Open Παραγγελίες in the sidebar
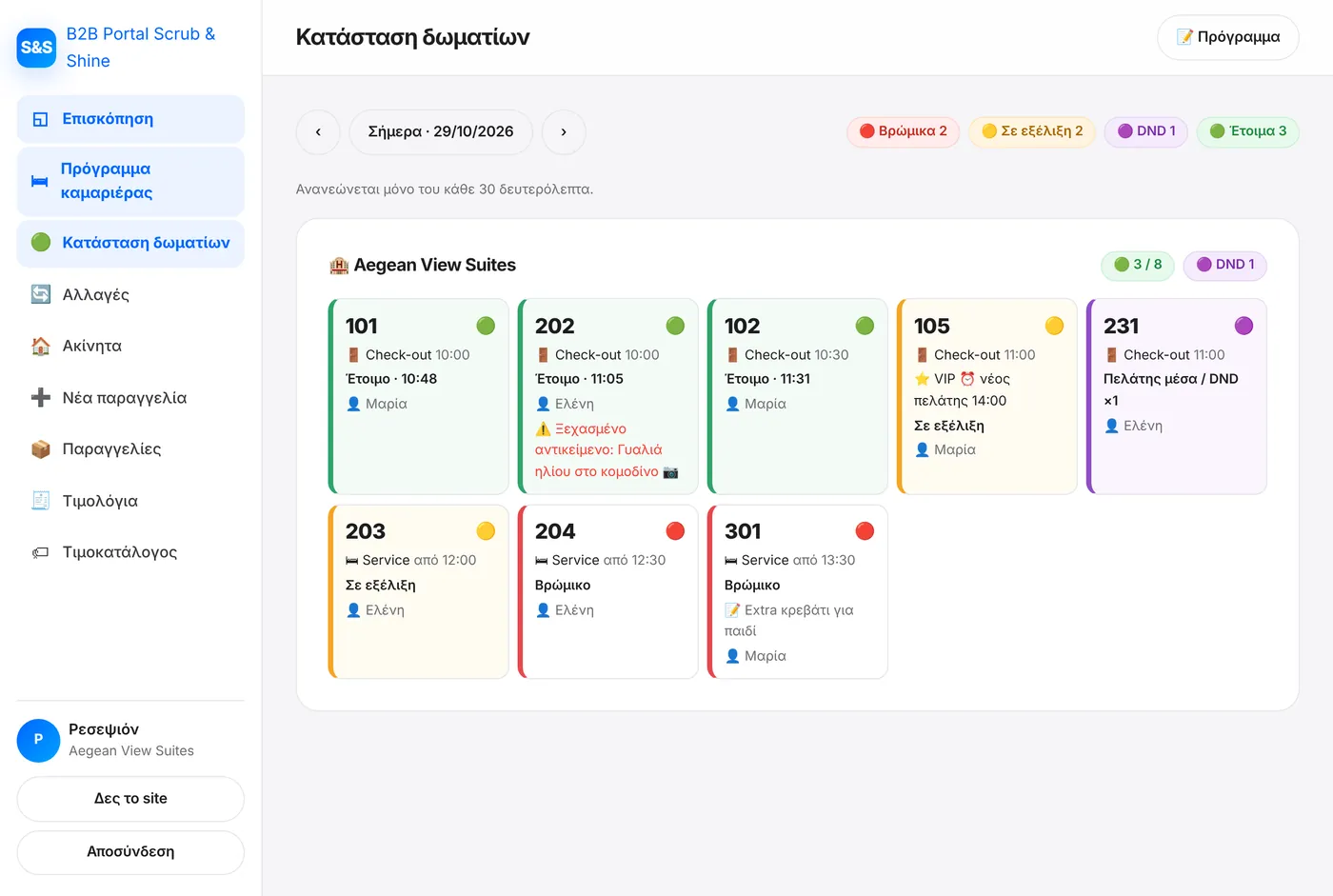The height and width of the screenshot is (896, 1333). [x=130, y=449]
